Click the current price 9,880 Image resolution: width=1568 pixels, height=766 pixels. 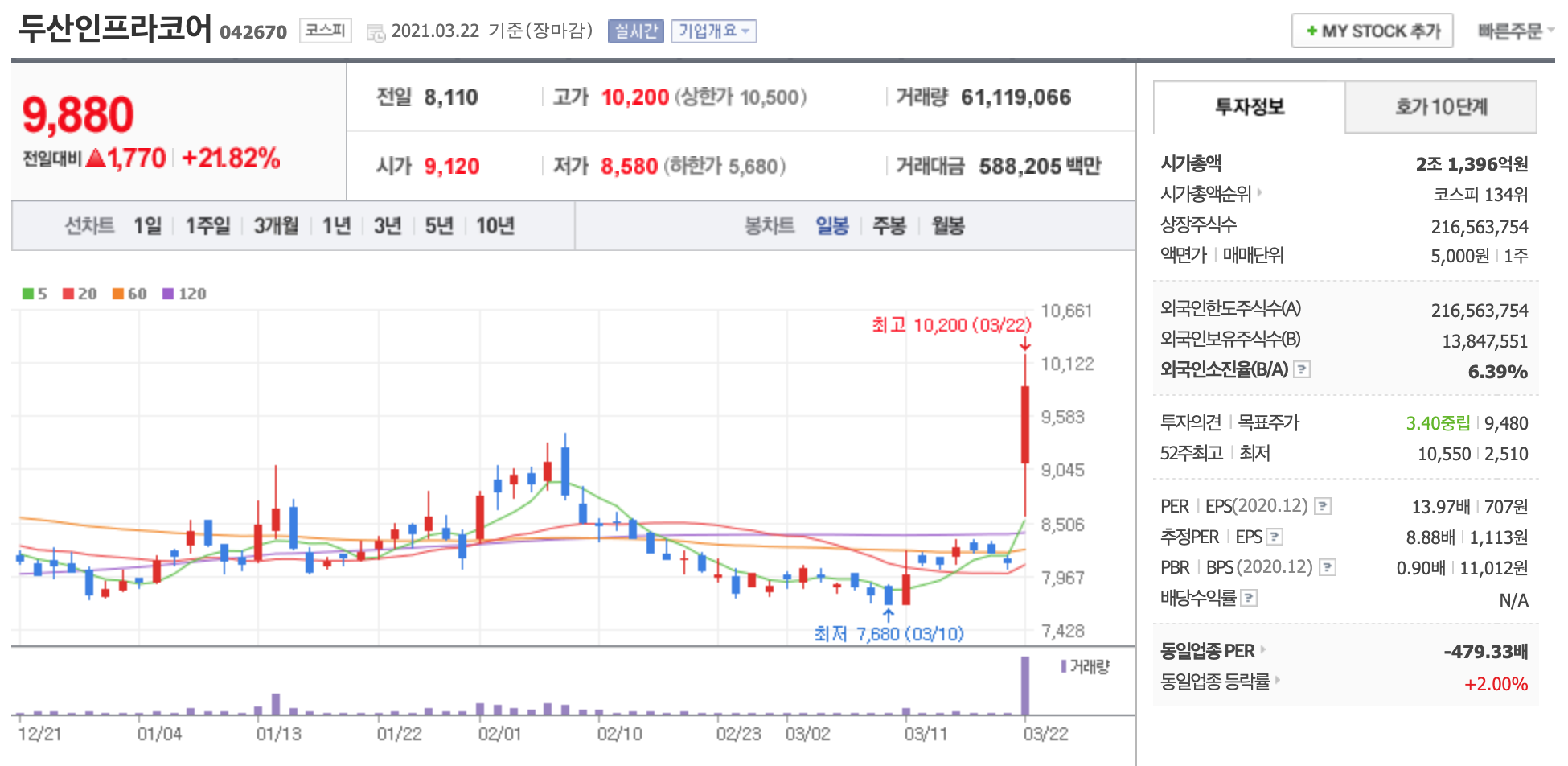click(78, 115)
